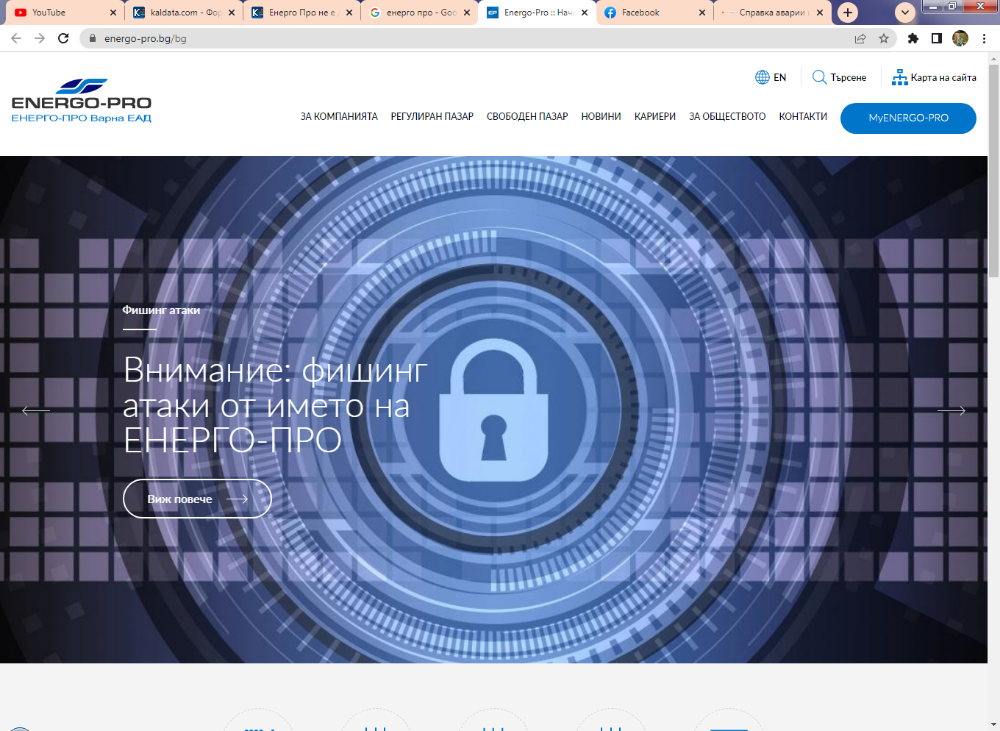Bookmark this page with the star

883,38
